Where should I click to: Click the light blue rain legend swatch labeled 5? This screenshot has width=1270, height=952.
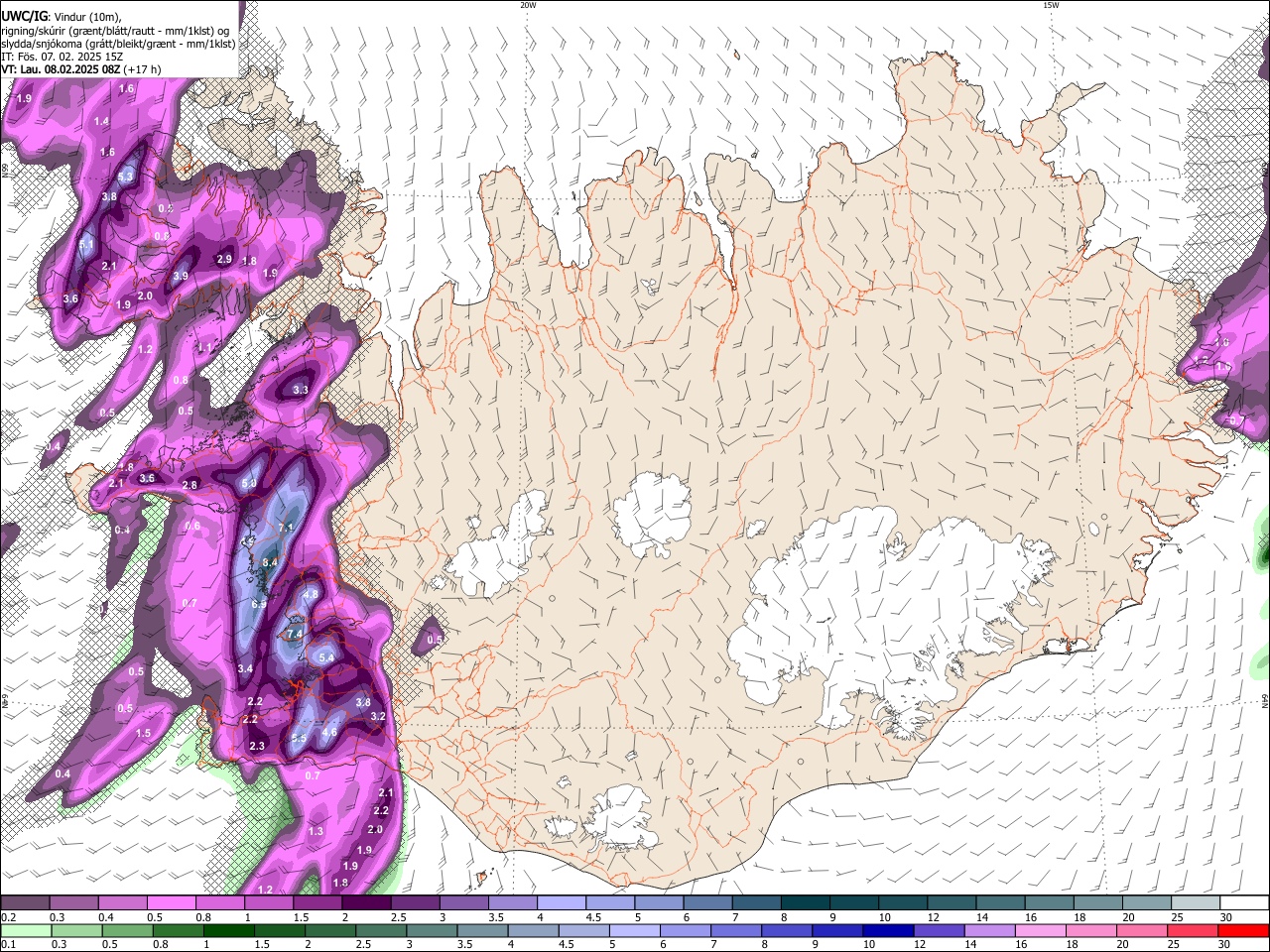pos(634,930)
